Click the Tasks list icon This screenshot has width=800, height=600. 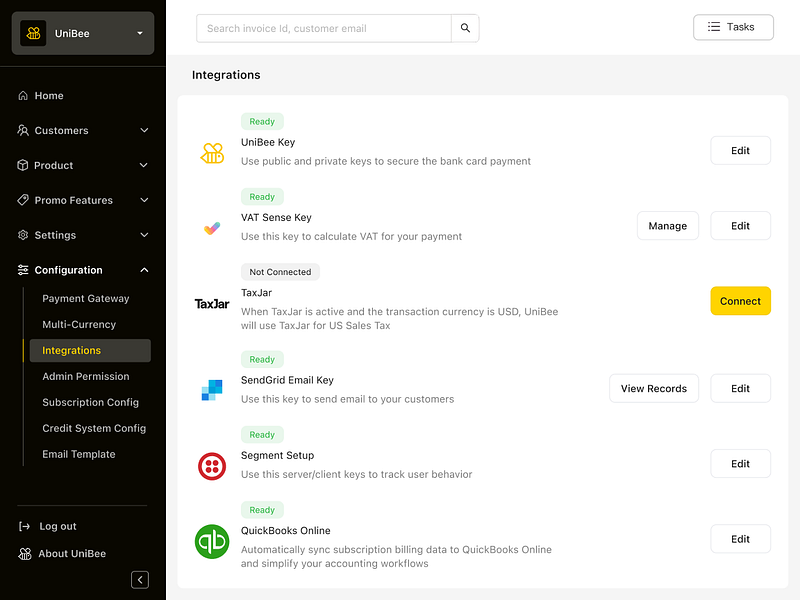tap(714, 27)
